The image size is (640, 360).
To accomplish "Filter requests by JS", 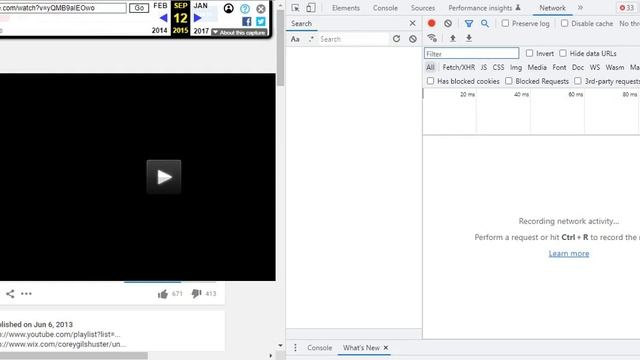I will pos(484,67).
